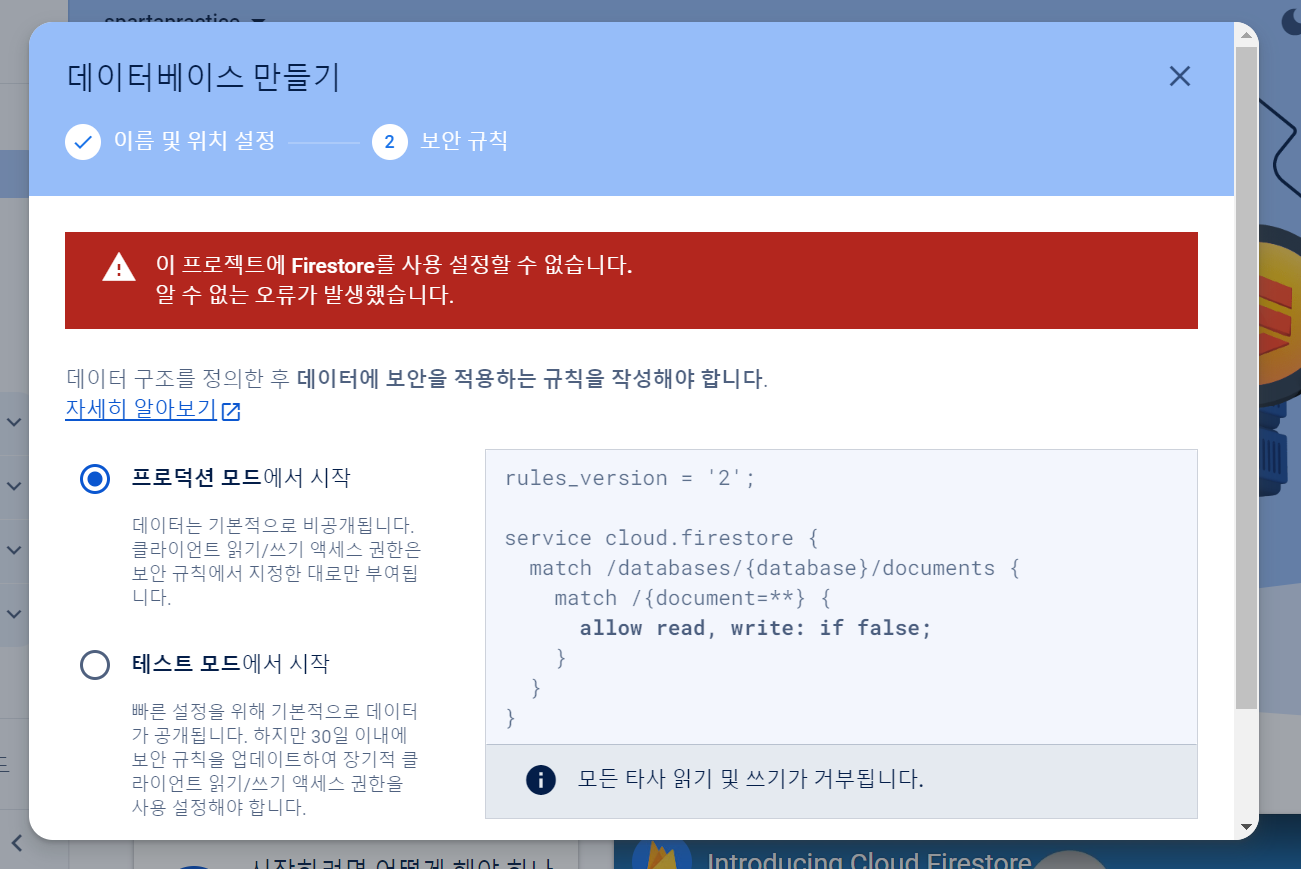The height and width of the screenshot is (869, 1301).
Task: Click the completed step checkmark icon
Action: [x=83, y=142]
